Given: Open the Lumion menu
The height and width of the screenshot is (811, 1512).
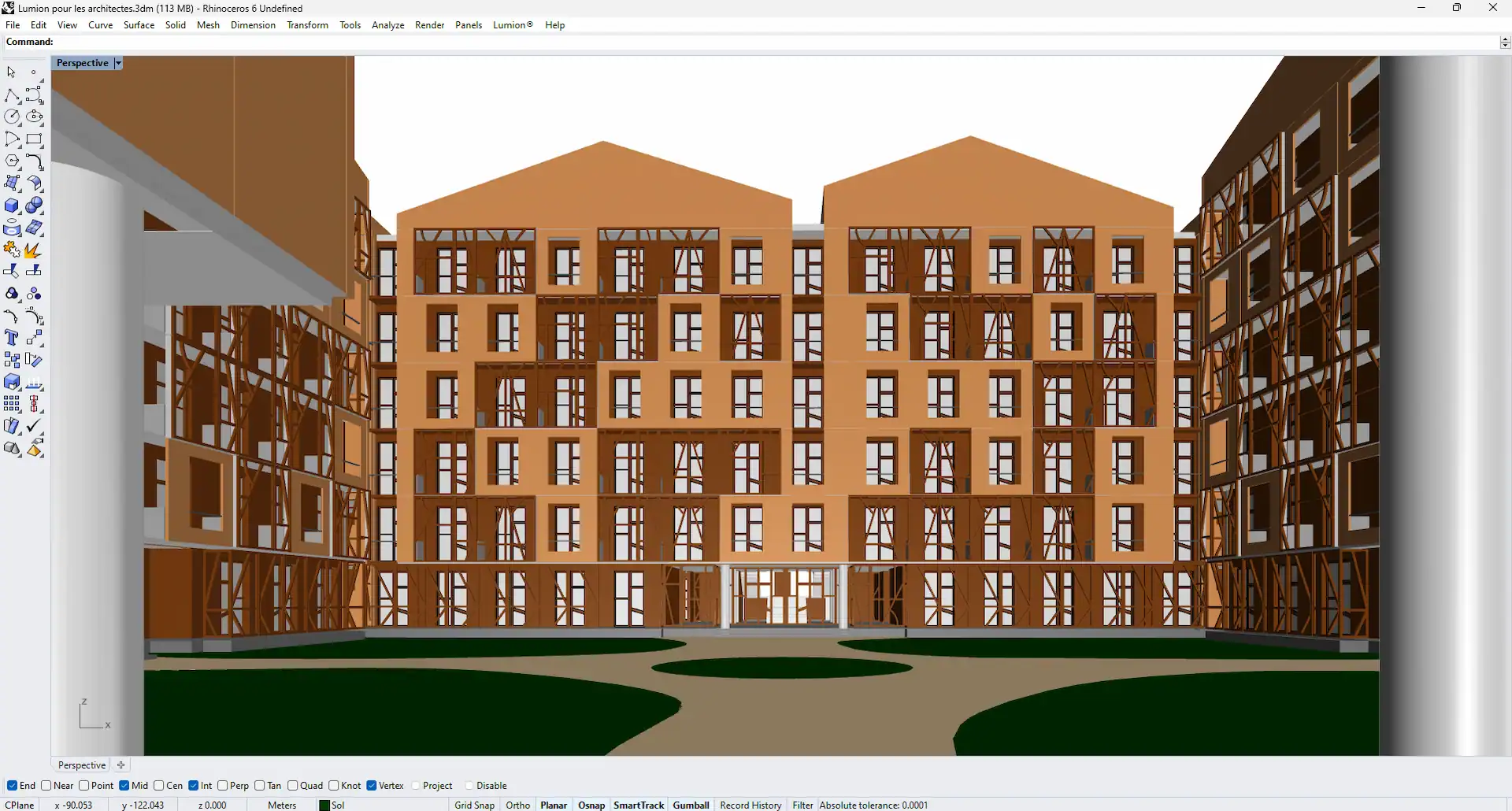Looking at the screenshot, I should pos(513,25).
